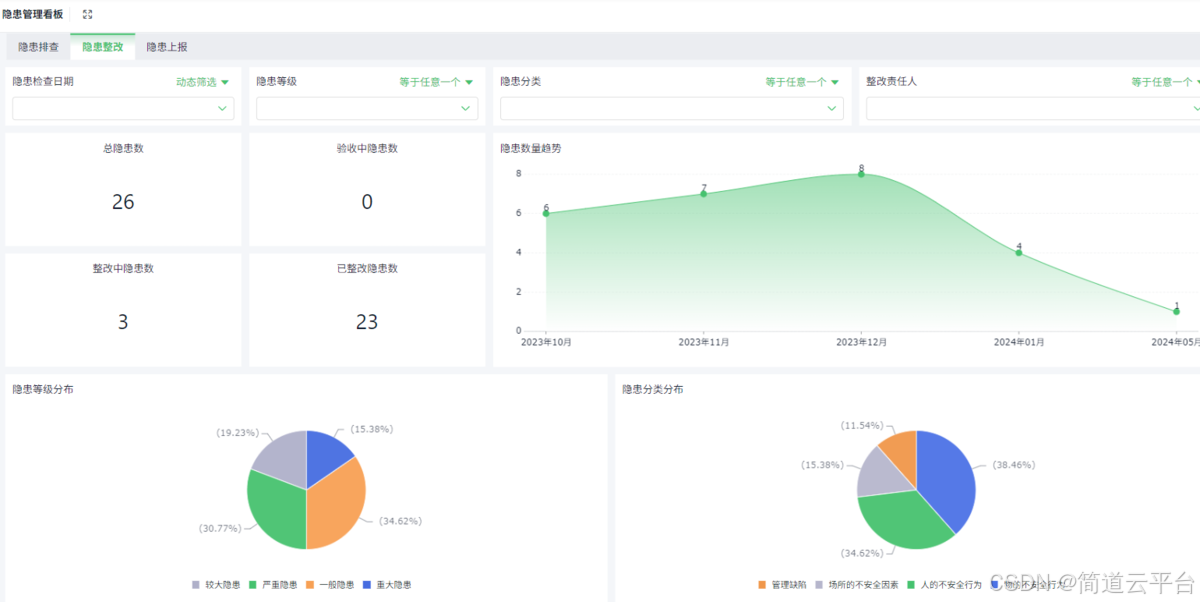Click the fullscreen expand icon beside 隐患管理看板
Screen dimensions: 1200x602
(x=87, y=15)
